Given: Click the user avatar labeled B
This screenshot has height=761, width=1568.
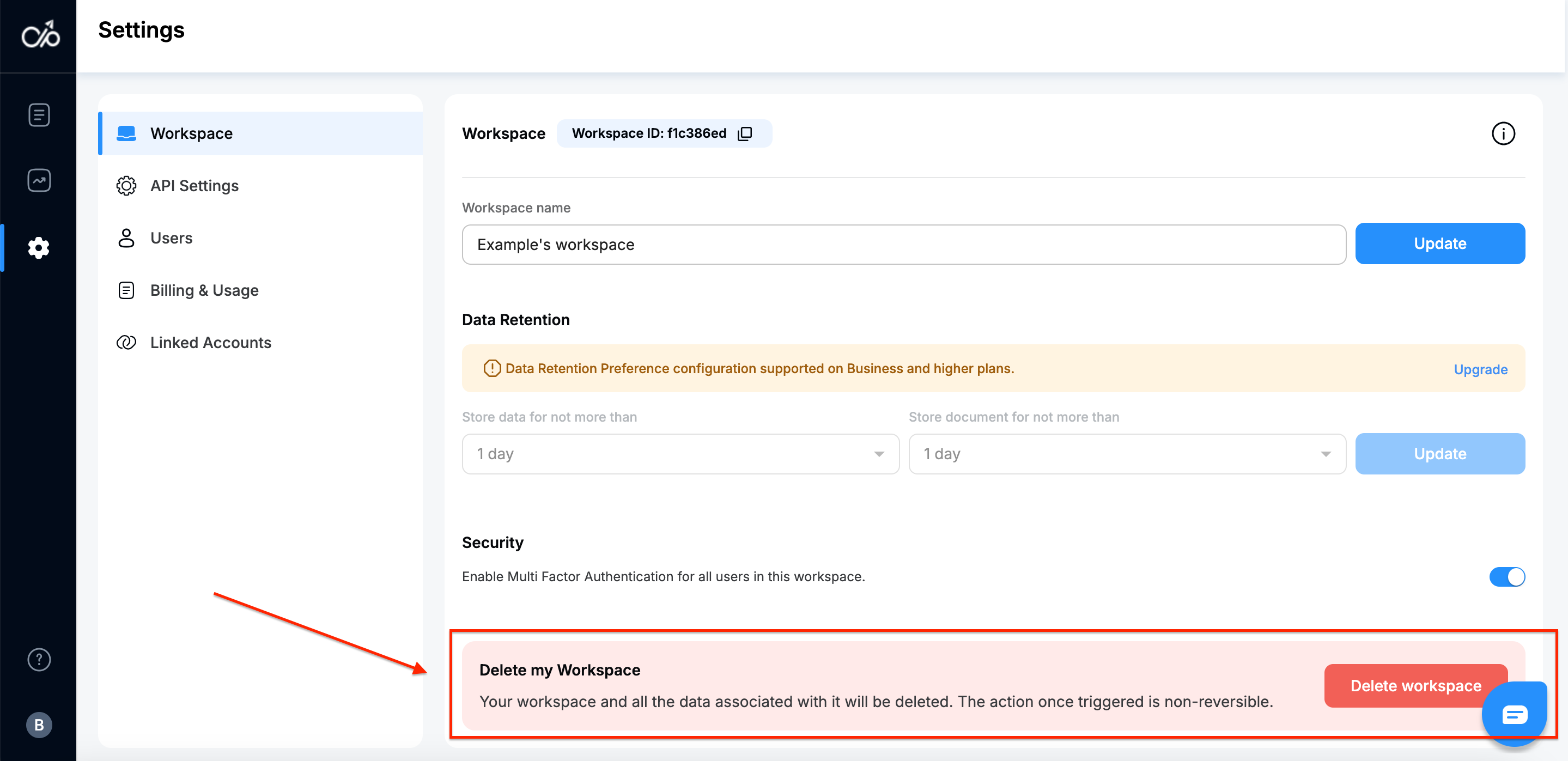Looking at the screenshot, I should point(39,725).
